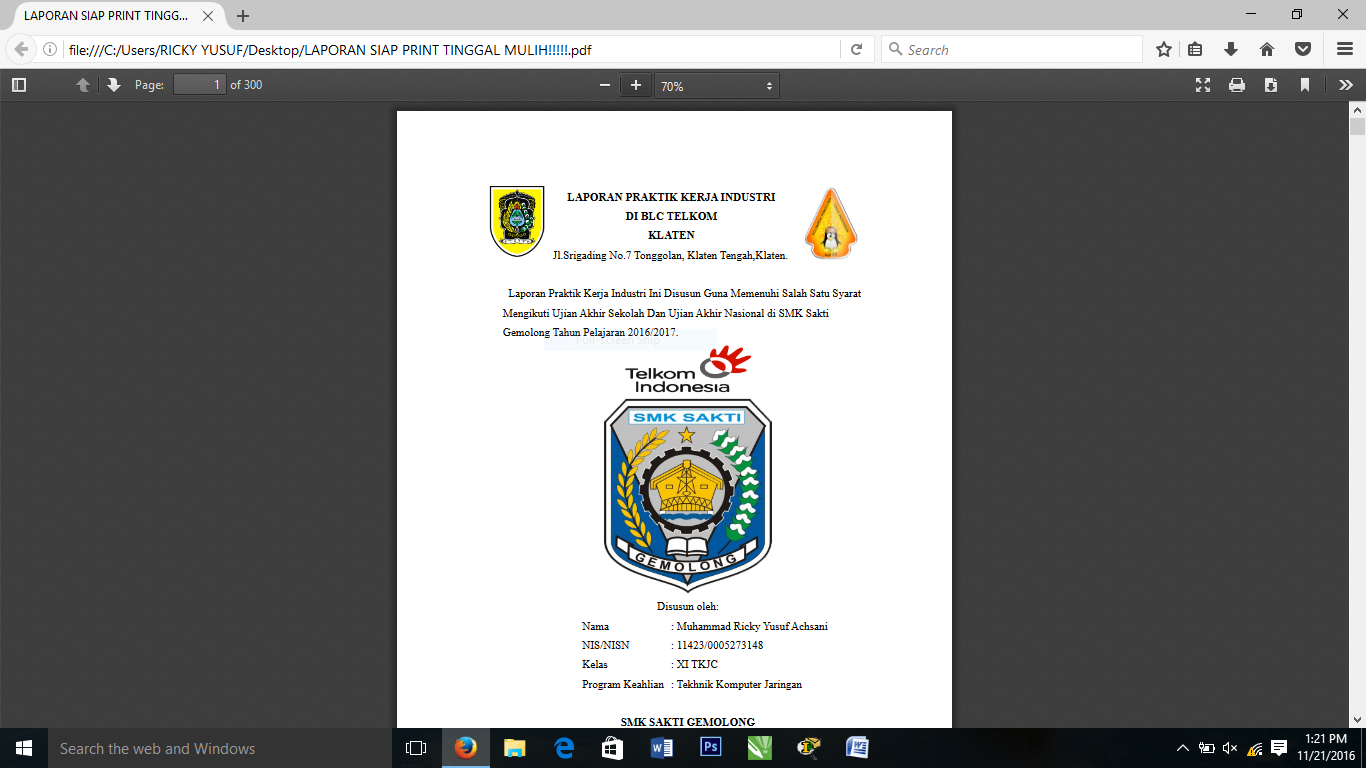The image size is (1366, 768).
Task: Click the scrollbar up arrow
Action: 1357,108
